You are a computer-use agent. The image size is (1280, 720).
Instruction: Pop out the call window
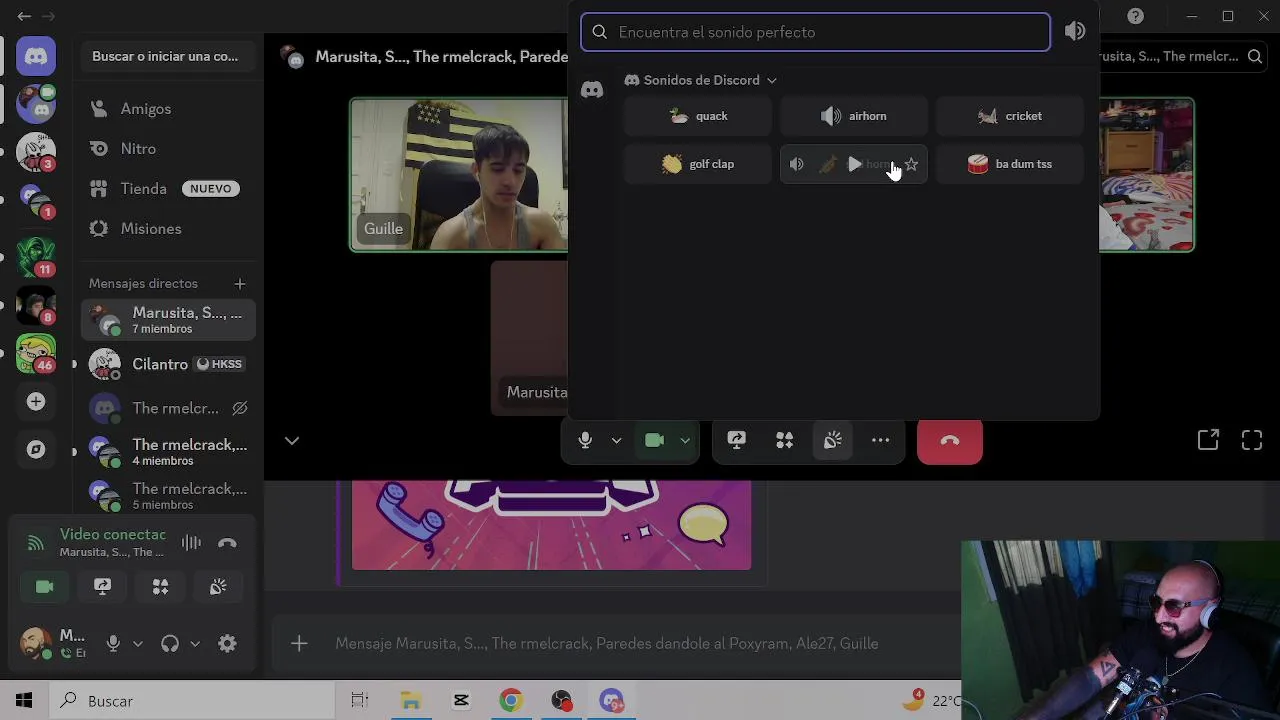(x=1208, y=440)
